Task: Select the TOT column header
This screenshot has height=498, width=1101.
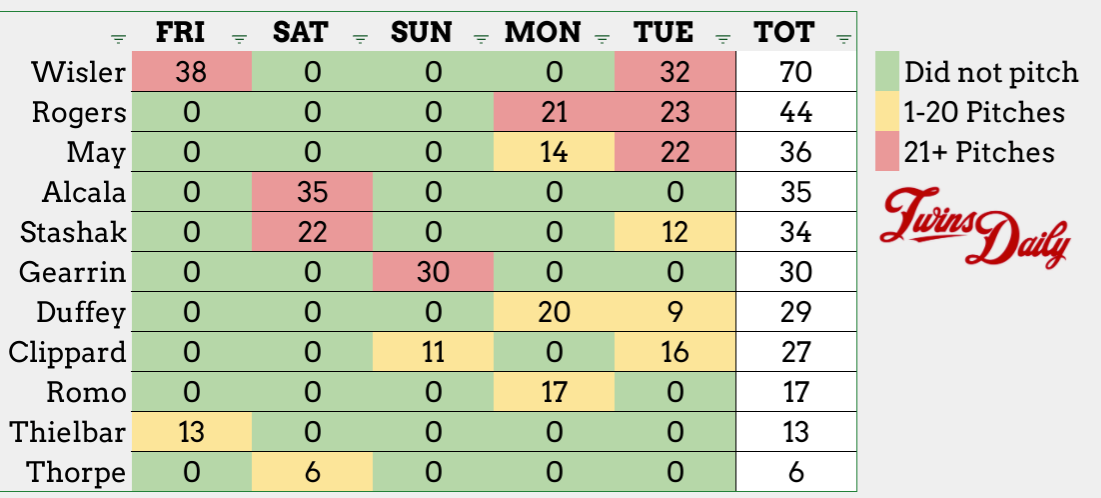Action: (784, 32)
